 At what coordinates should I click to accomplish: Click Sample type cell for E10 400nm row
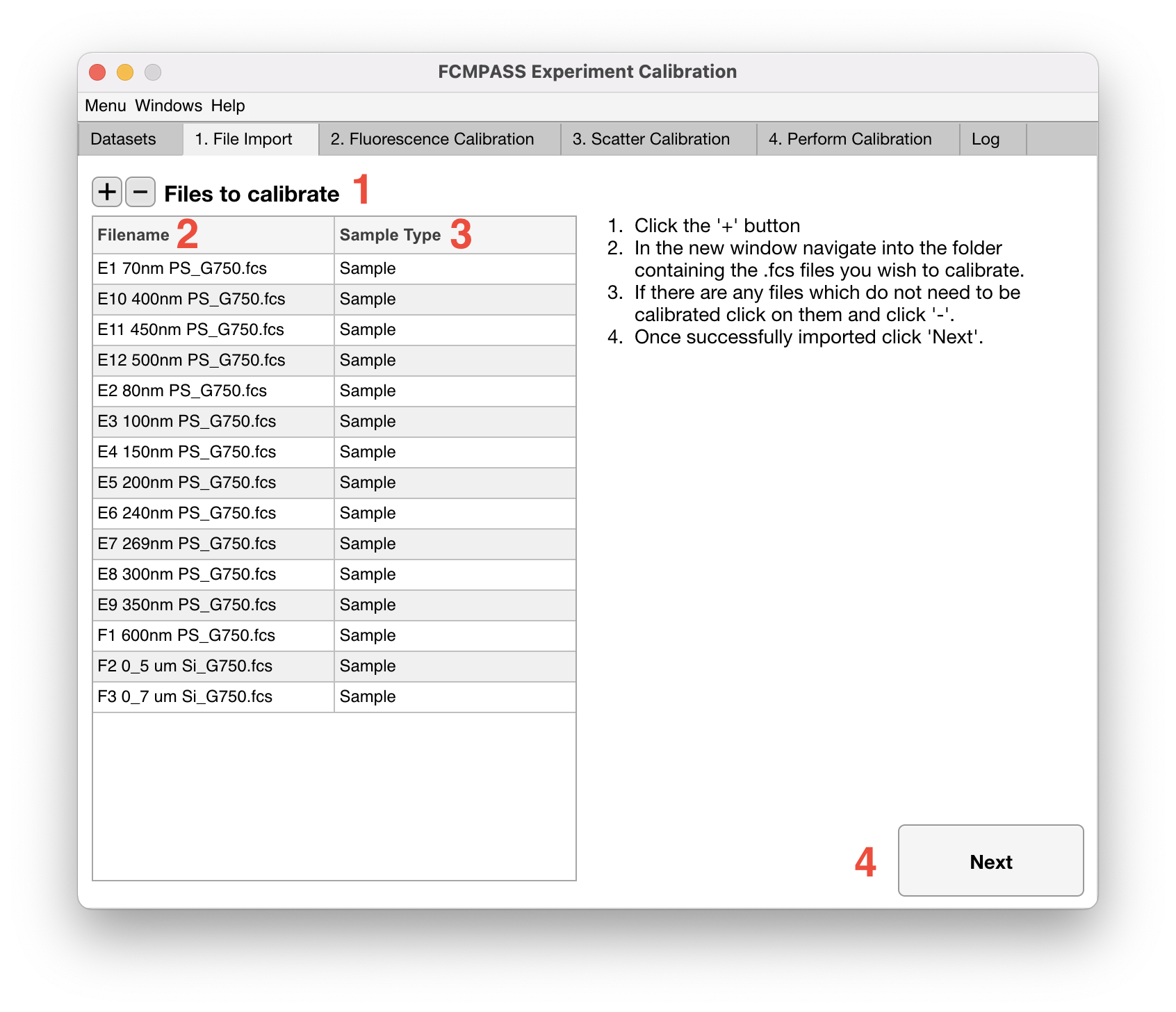point(455,300)
